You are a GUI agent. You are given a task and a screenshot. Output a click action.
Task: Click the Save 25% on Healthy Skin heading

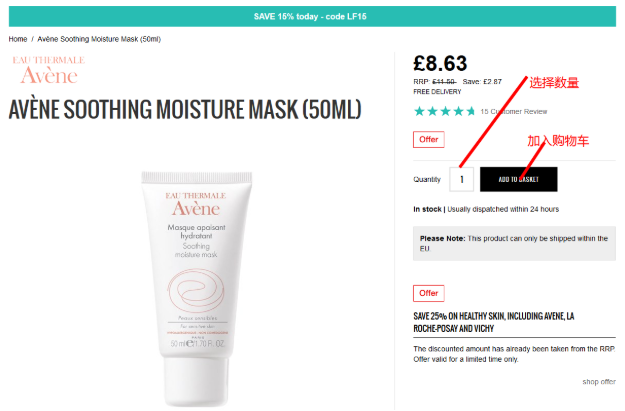click(x=494, y=322)
